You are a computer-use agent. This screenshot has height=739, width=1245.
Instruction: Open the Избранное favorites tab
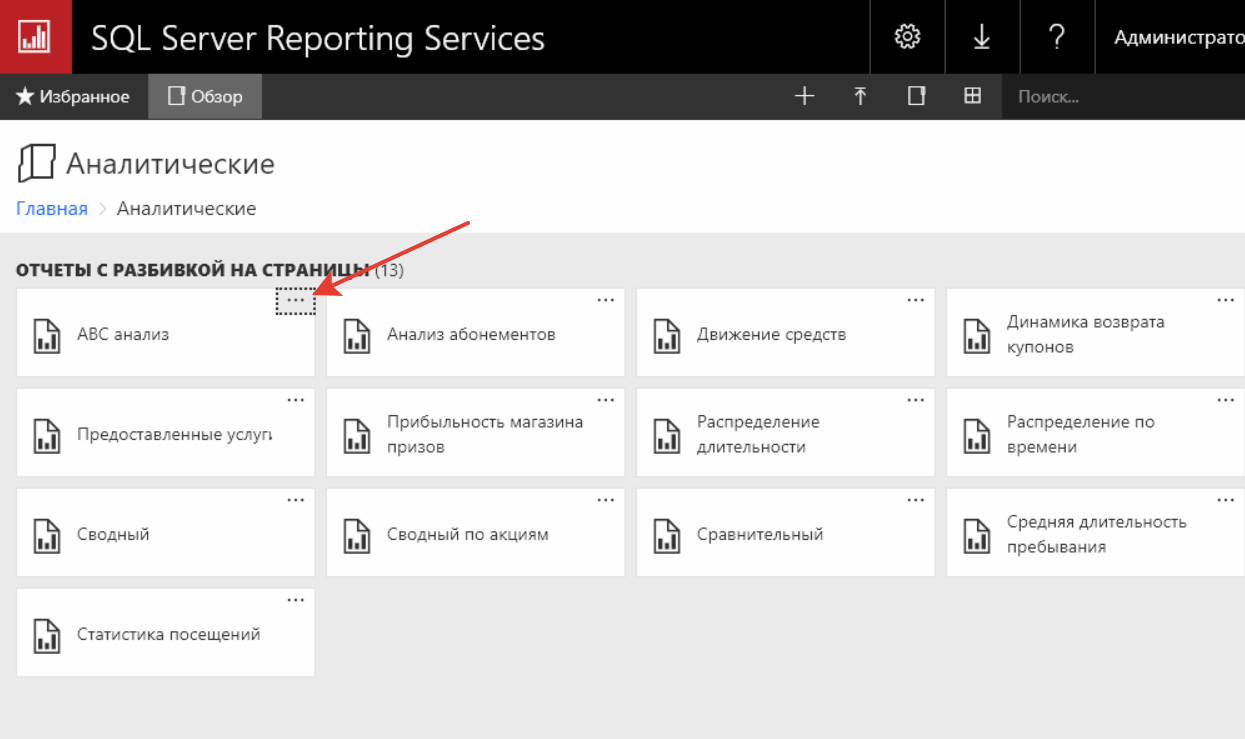pos(73,97)
